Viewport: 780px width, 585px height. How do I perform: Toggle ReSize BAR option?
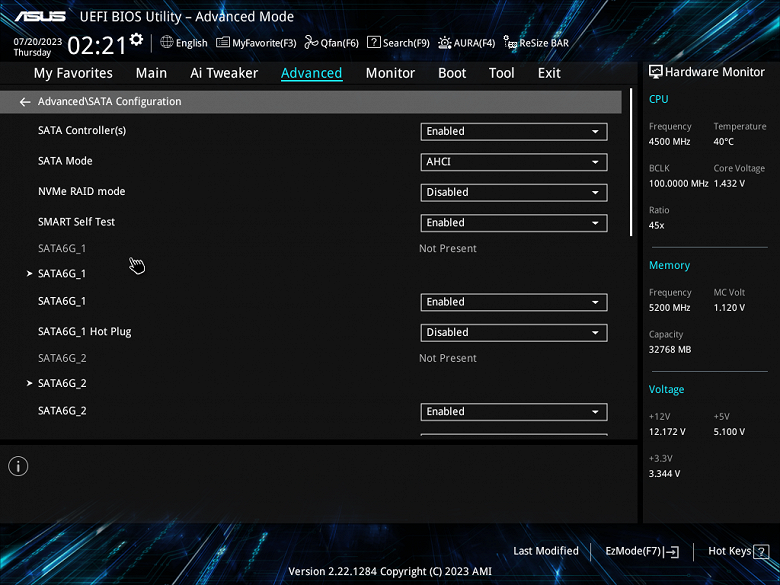pos(536,43)
